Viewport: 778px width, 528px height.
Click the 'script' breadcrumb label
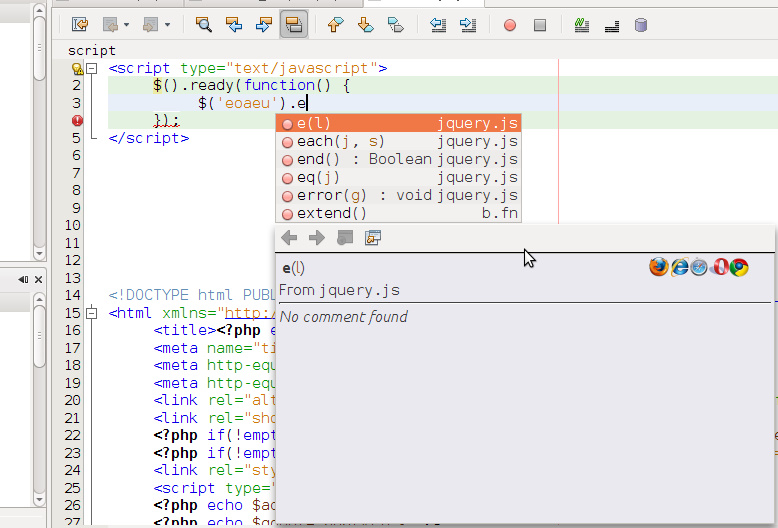92,51
